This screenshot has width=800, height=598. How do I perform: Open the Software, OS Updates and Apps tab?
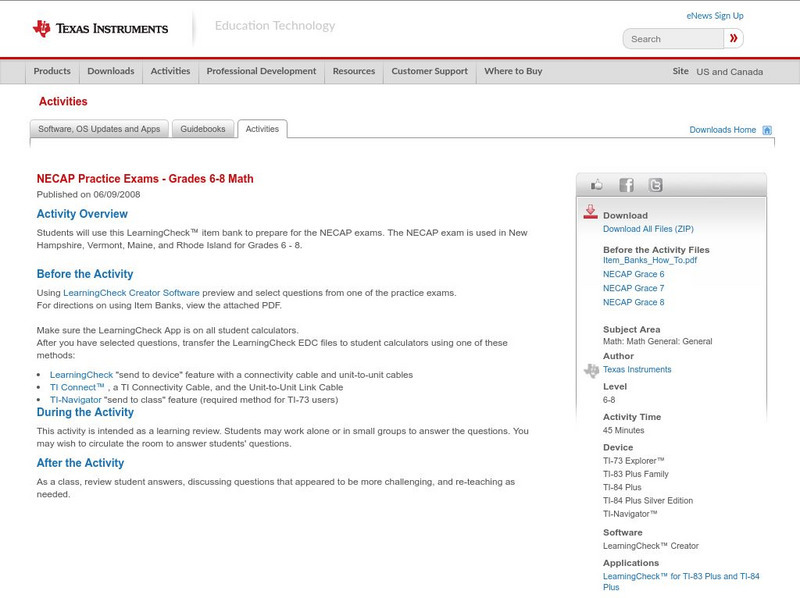[x=102, y=129]
